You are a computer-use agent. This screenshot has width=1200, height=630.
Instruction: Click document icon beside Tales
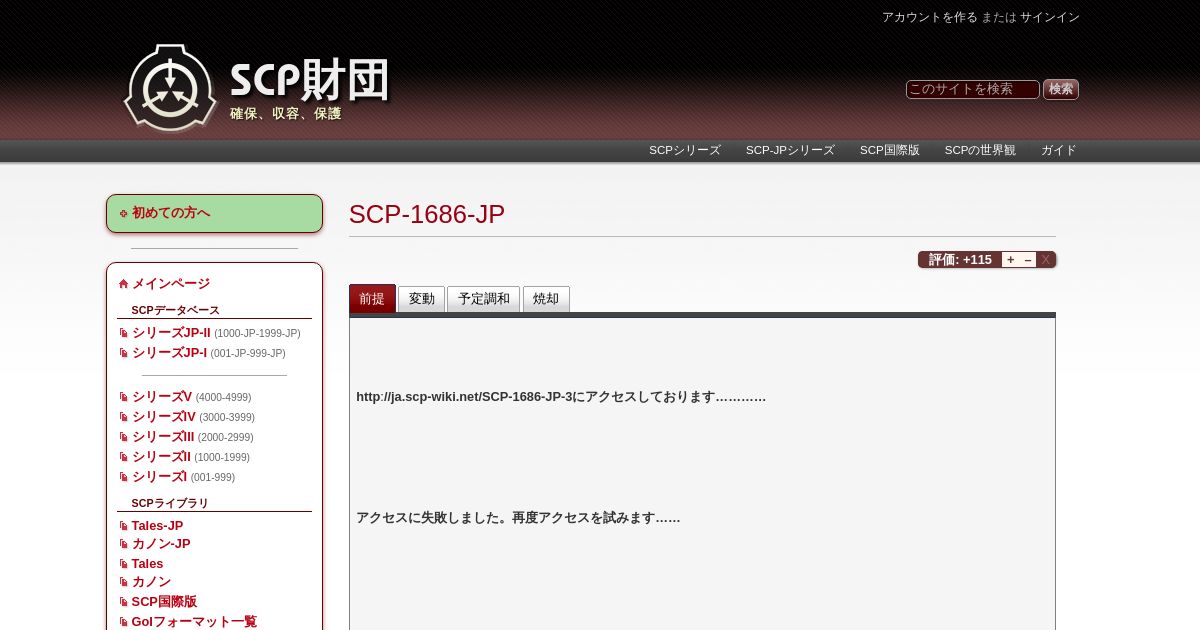(124, 564)
